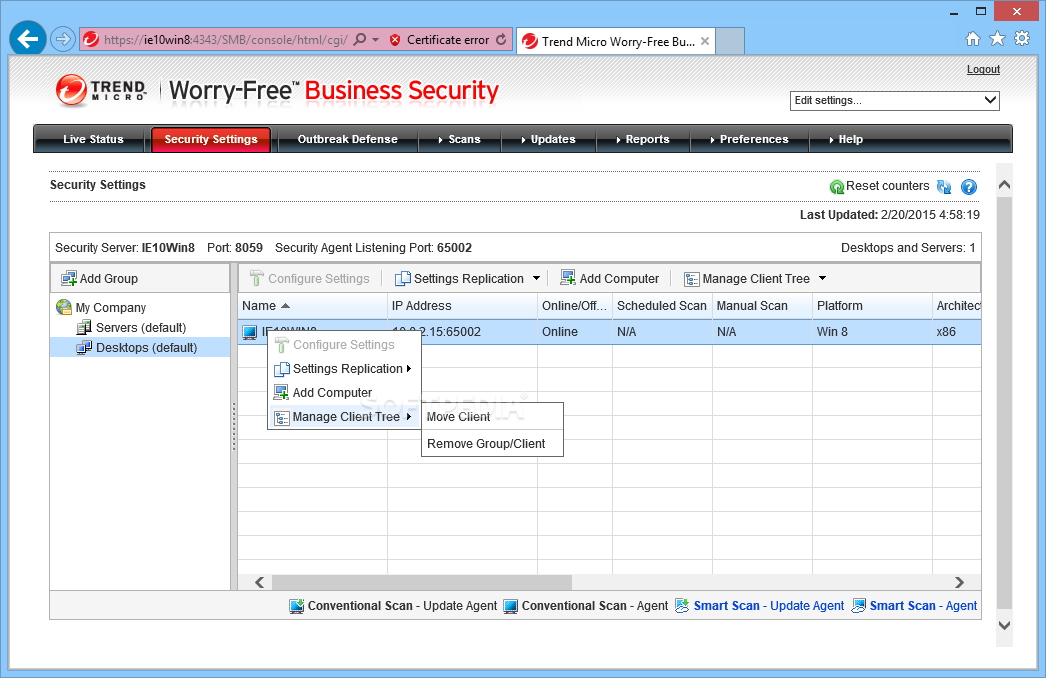Expand the Updates menu

pyautogui.click(x=548, y=139)
